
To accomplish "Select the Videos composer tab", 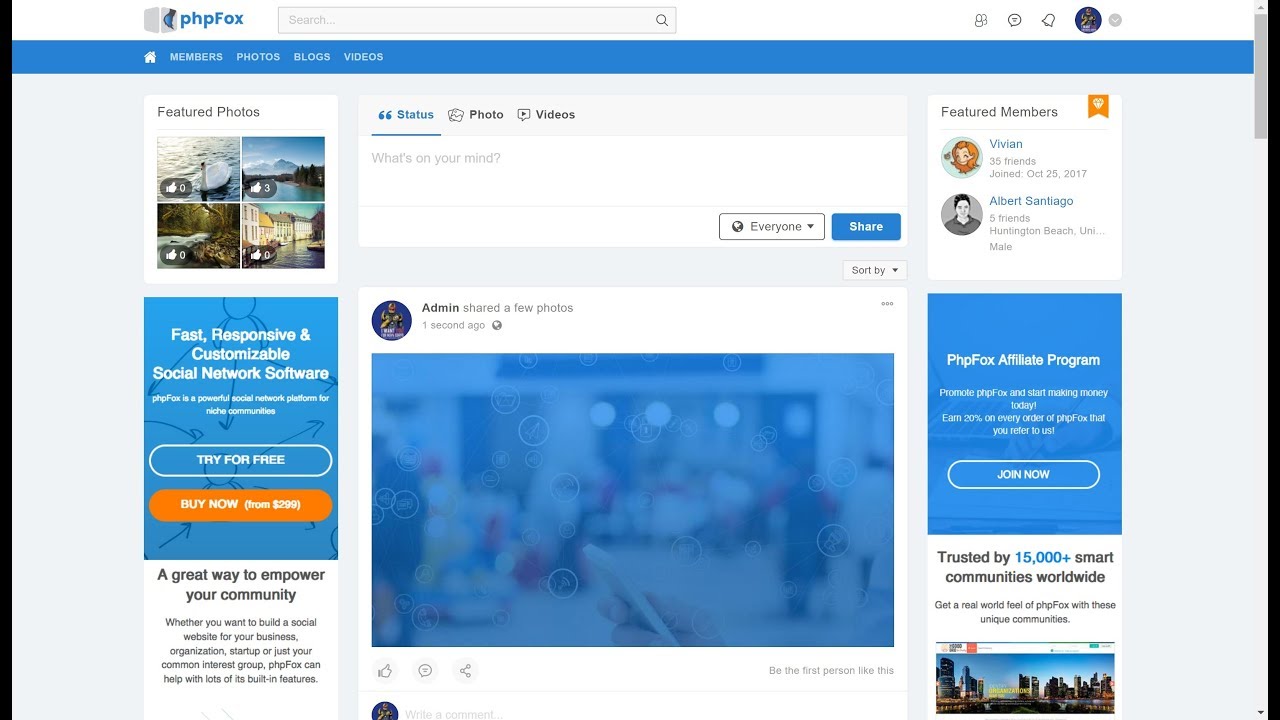I will coord(546,115).
